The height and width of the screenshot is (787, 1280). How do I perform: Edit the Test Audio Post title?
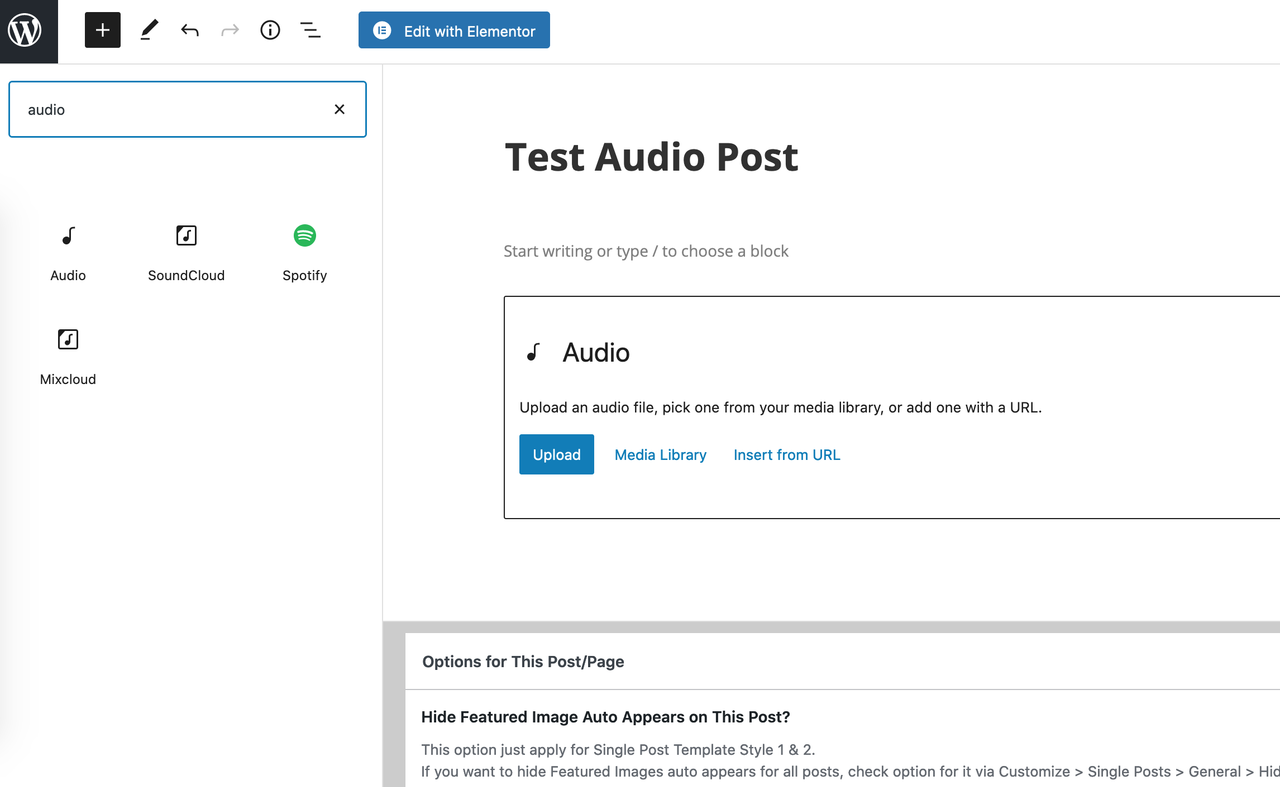pos(651,157)
